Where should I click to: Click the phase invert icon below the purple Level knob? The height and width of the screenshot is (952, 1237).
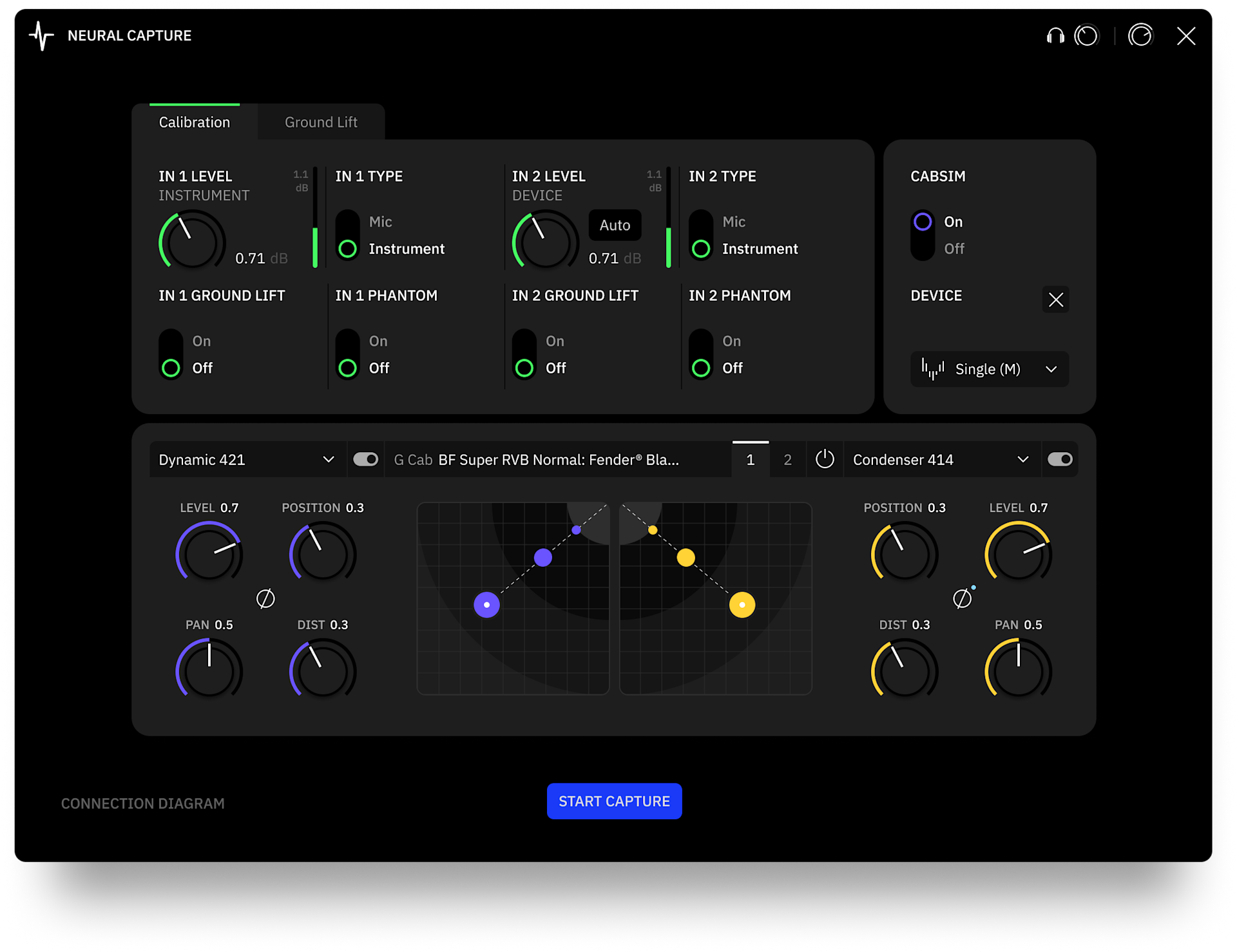click(265, 598)
